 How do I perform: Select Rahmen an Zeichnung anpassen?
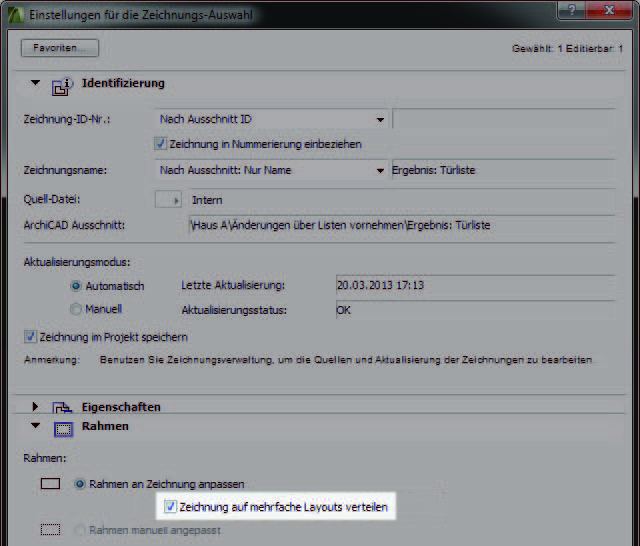pos(80,484)
